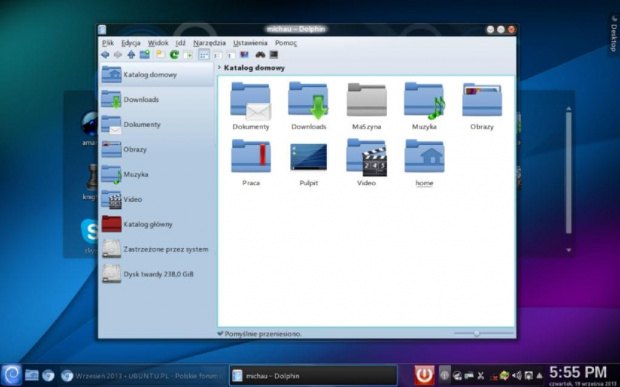
Task: Open the Ustawienia menu
Action: [250, 43]
